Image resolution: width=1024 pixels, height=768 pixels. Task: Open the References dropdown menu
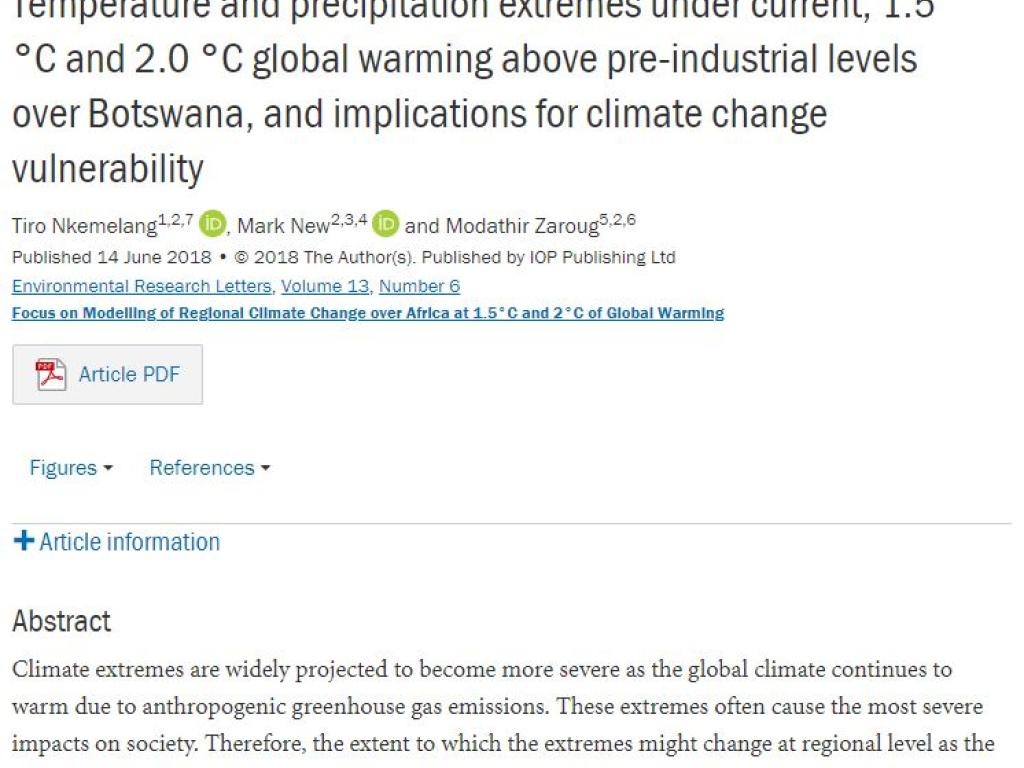tap(210, 468)
